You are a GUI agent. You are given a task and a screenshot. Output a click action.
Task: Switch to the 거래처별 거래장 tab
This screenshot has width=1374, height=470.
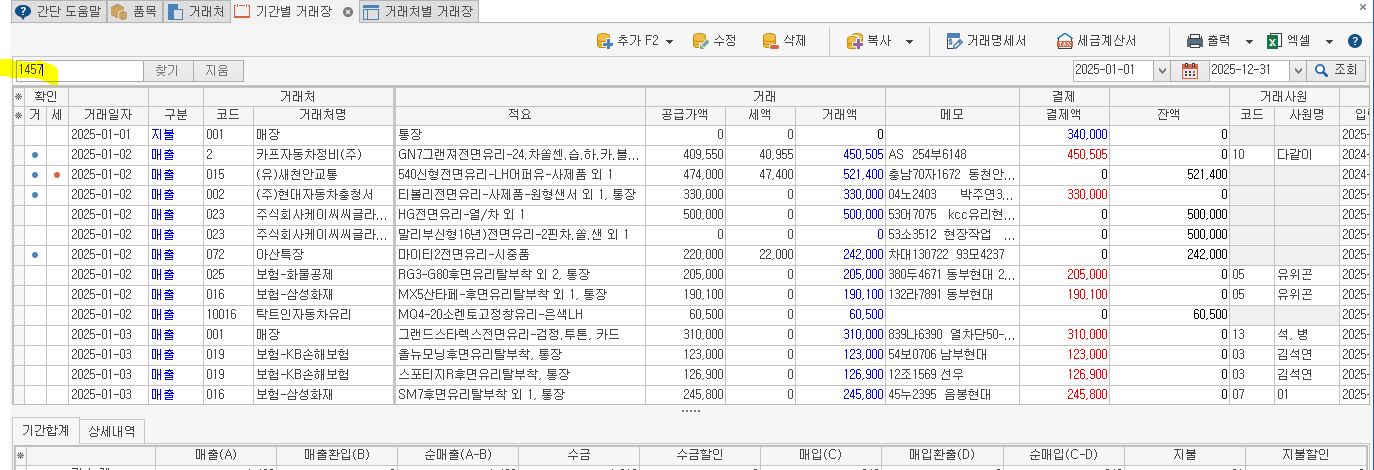coord(418,12)
